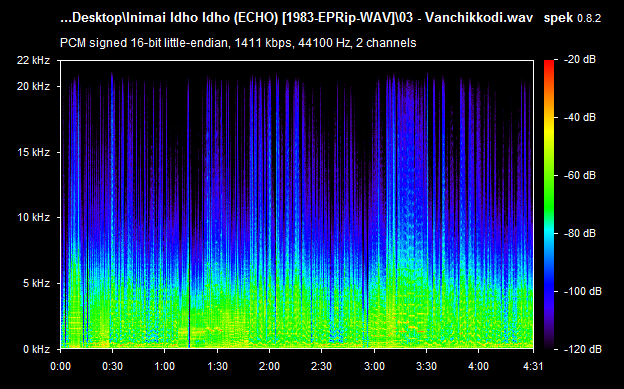The image size is (624, 389).
Task: Click the 4:31 end time label
Action: [533, 366]
